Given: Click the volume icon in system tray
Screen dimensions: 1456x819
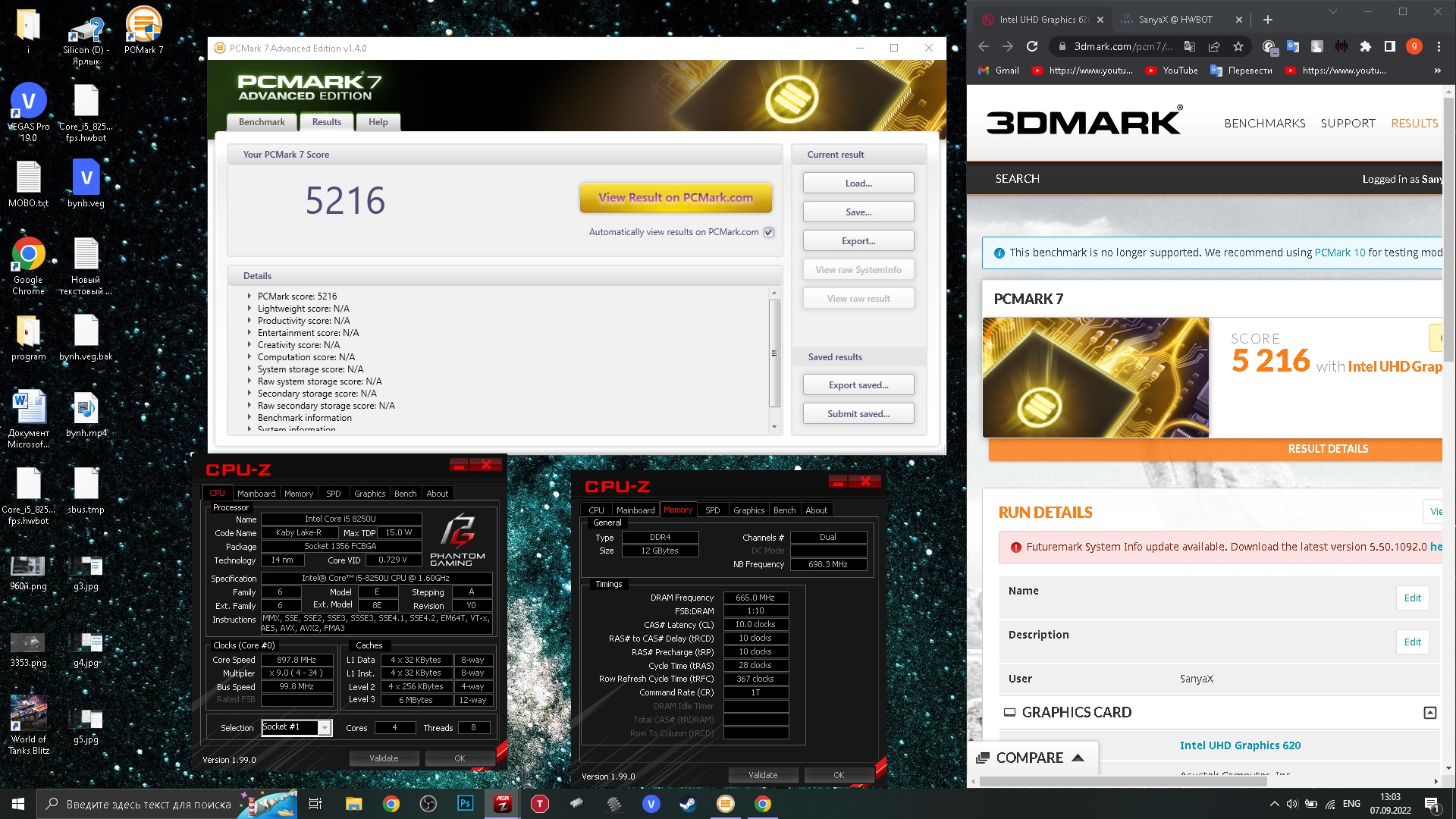Looking at the screenshot, I should [1292, 804].
